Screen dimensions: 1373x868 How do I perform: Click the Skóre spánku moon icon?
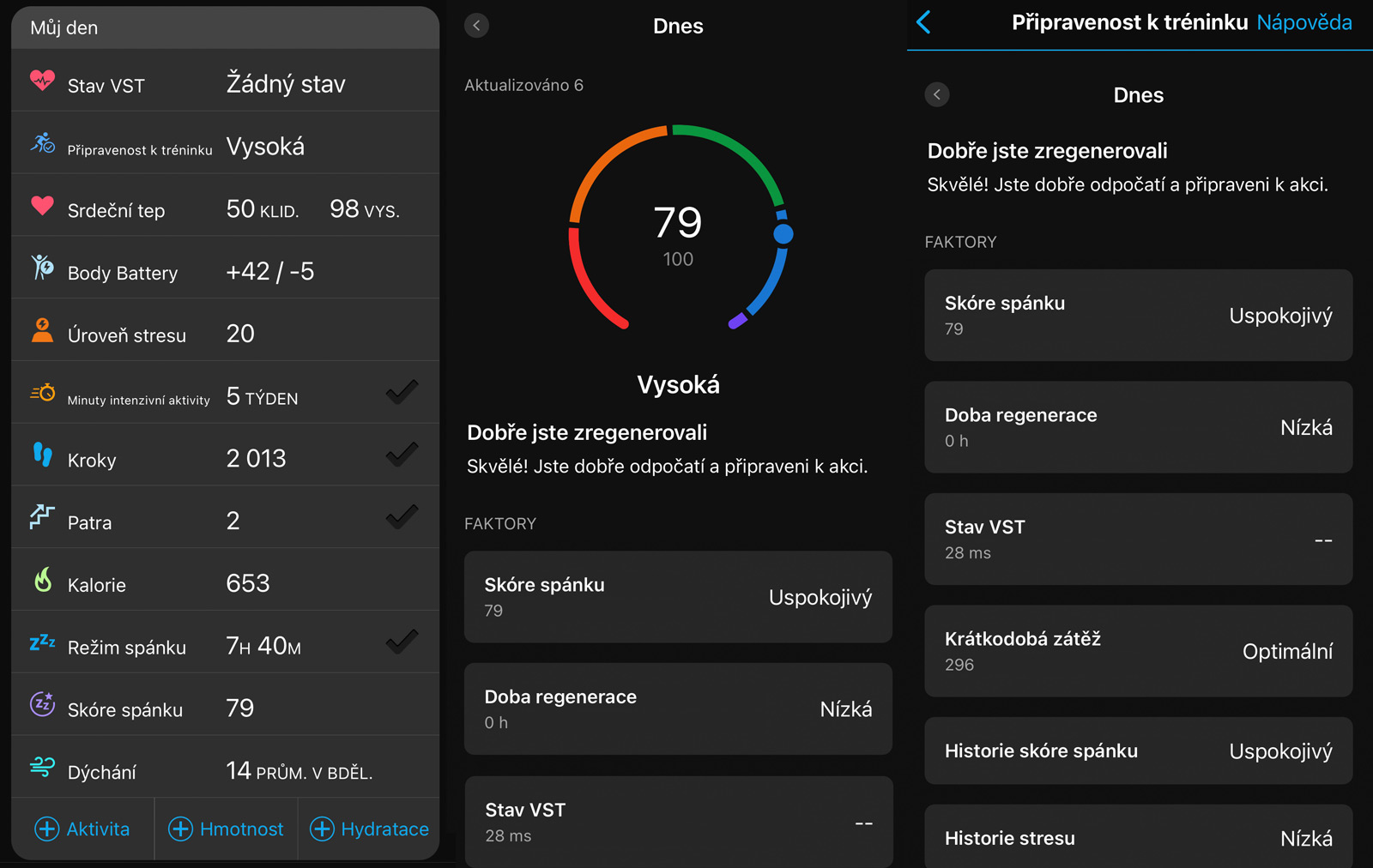(x=42, y=704)
